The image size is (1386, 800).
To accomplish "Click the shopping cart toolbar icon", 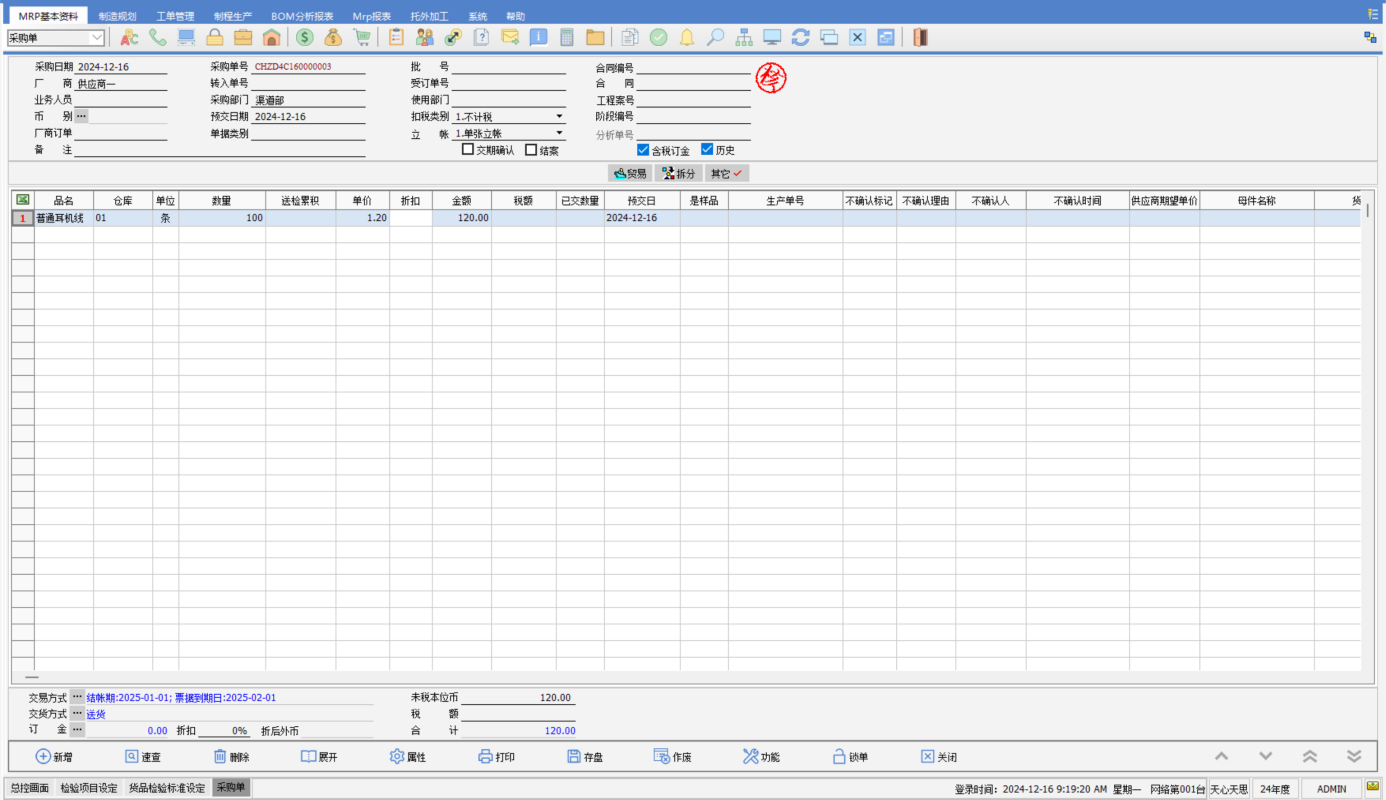I will coord(361,37).
